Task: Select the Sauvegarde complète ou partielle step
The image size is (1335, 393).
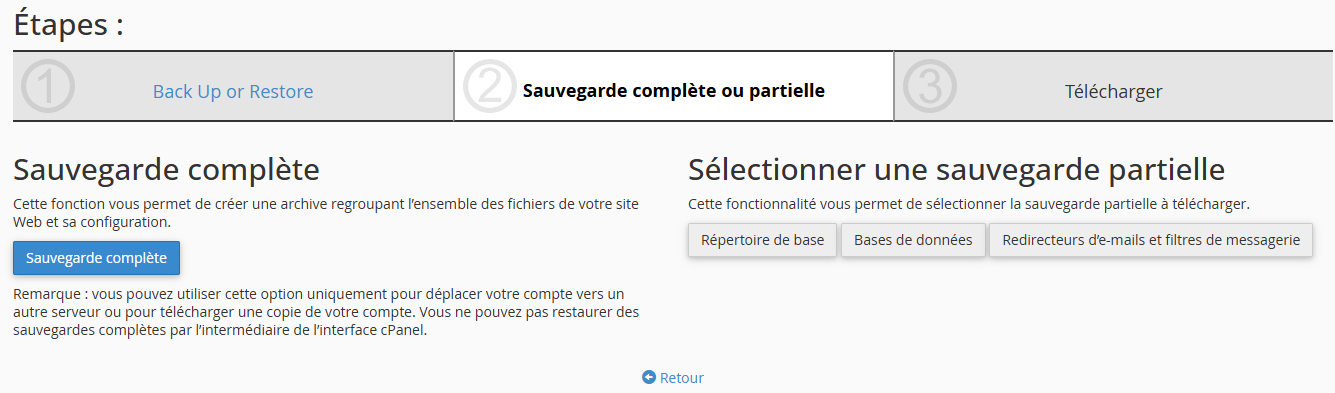Action: coord(674,91)
